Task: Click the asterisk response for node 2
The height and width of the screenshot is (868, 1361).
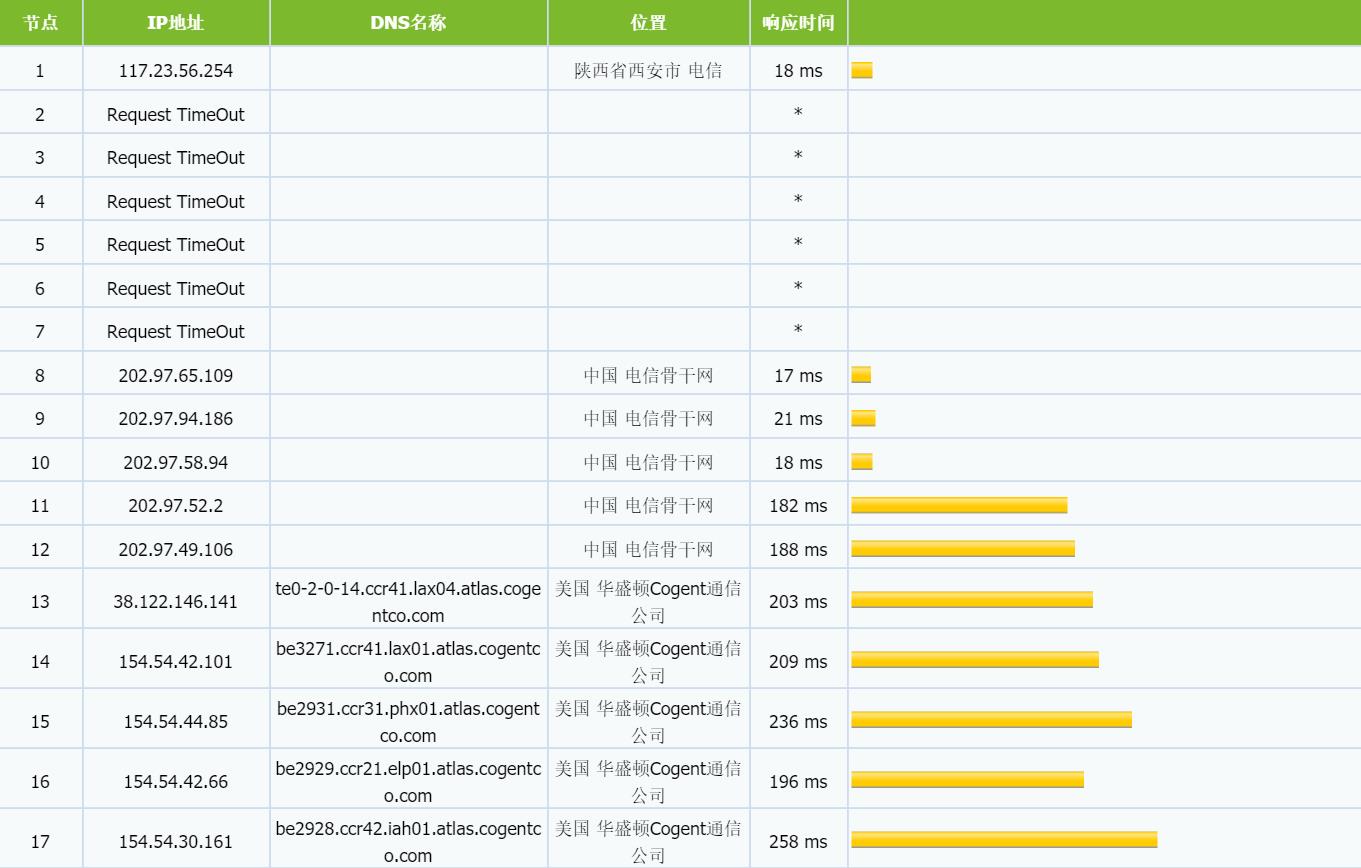Action: click(x=798, y=114)
